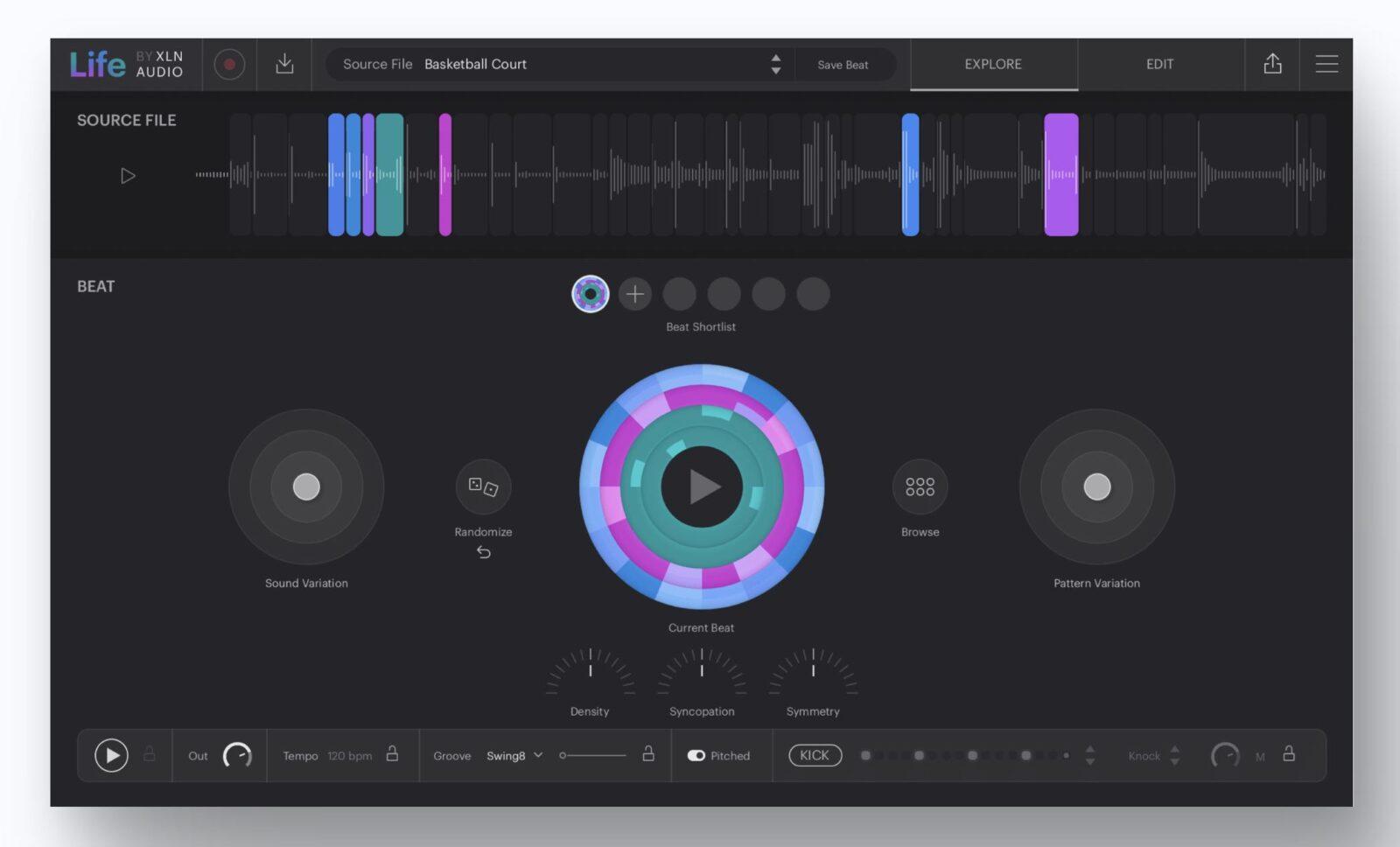Click the Pattern Variation knob
This screenshot has width=1400, height=847.
1097,487
